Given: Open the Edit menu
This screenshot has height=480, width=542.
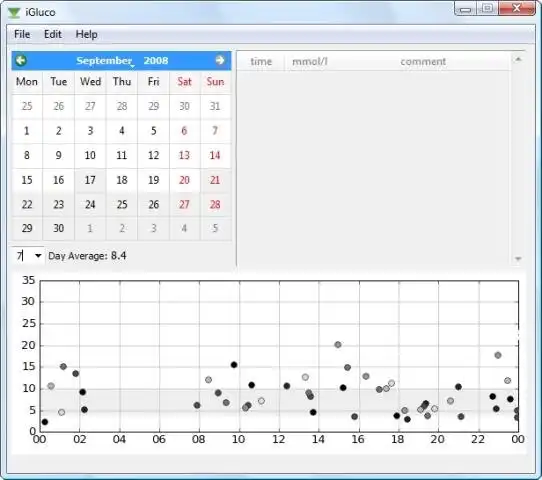Looking at the screenshot, I should pyautogui.click(x=53, y=34).
